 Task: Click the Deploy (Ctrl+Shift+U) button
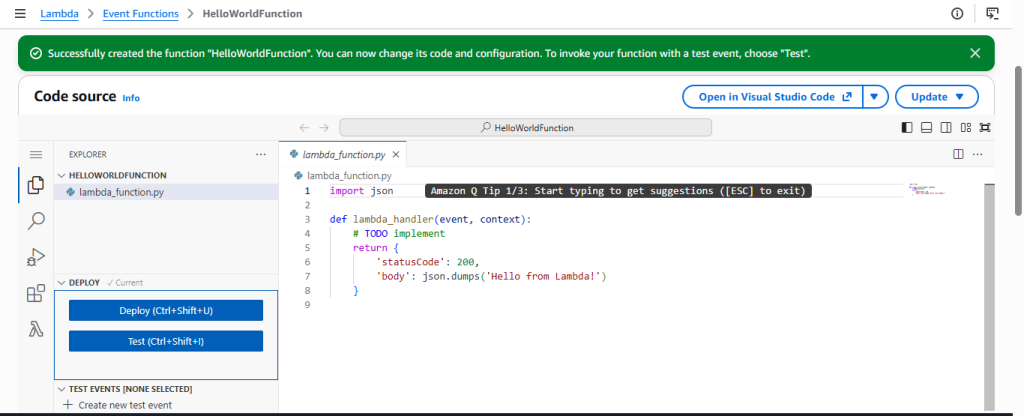(x=166, y=311)
